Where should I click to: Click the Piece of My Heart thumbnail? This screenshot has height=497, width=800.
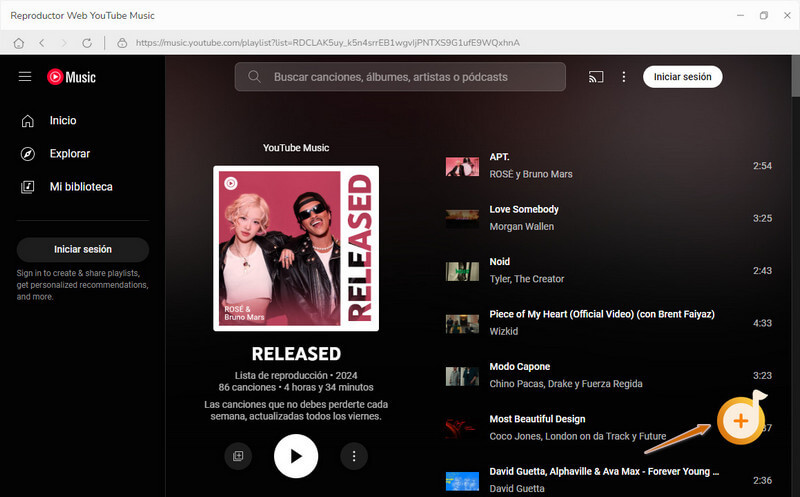[x=462, y=324]
